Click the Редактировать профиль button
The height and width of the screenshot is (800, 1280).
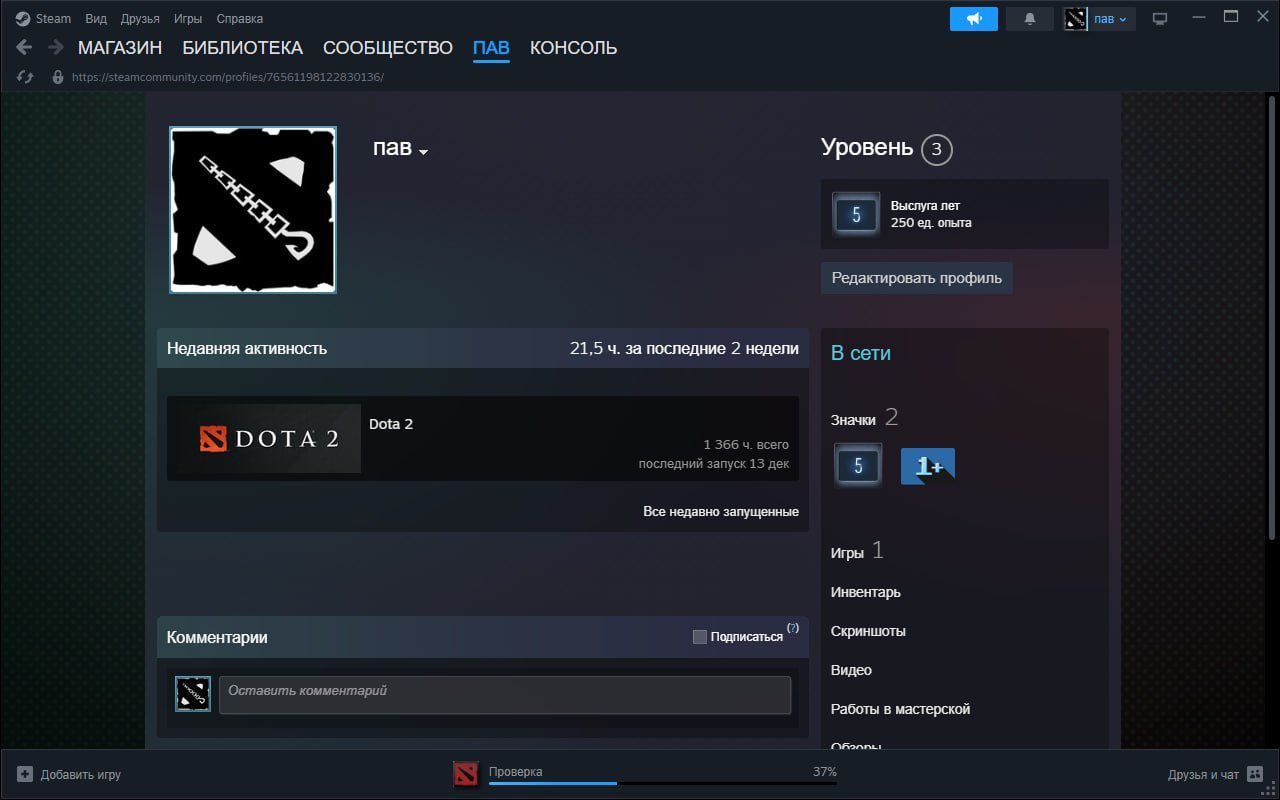click(x=916, y=278)
